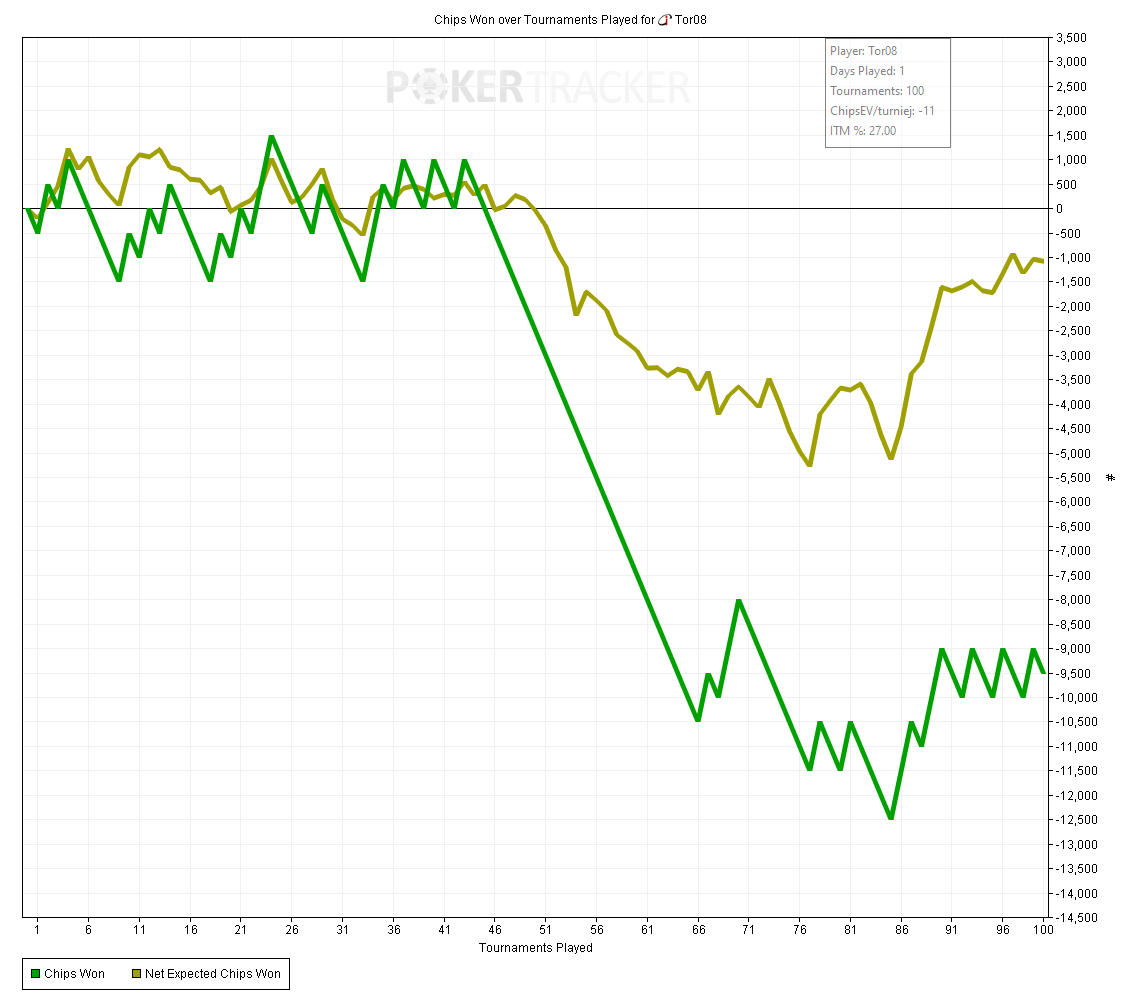Click the 3,500 label atop the y-axis
The width and height of the screenshot is (1134, 997).
pyautogui.click(x=1068, y=38)
